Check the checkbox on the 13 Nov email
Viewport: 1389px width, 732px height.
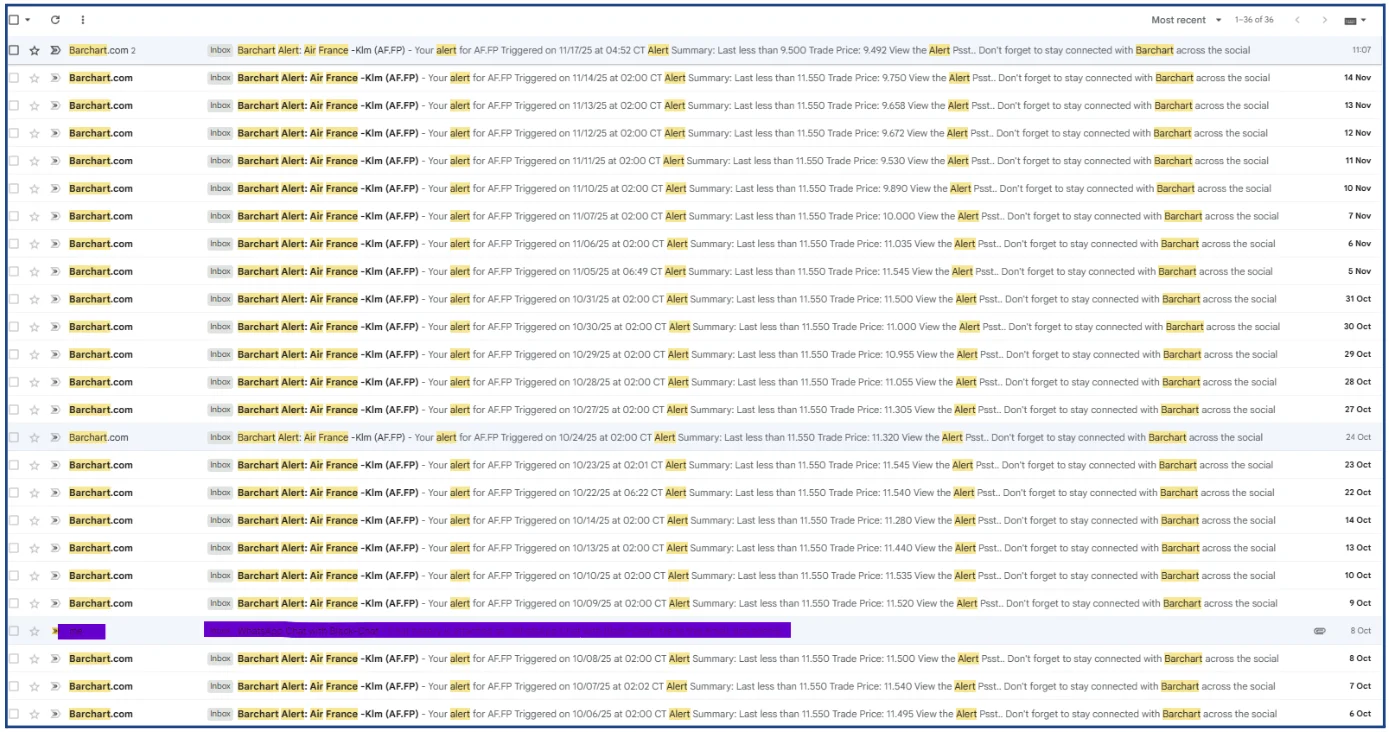pyautogui.click(x=13, y=104)
